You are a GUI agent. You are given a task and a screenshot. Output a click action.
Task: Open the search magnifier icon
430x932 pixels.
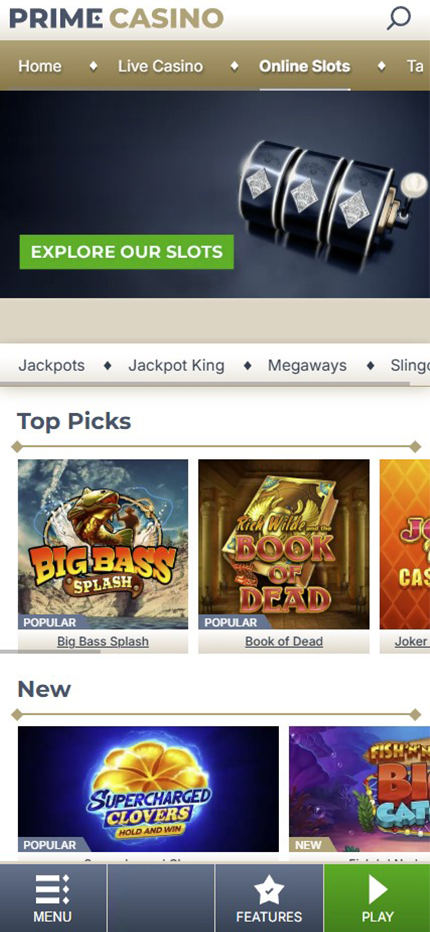tap(398, 18)
